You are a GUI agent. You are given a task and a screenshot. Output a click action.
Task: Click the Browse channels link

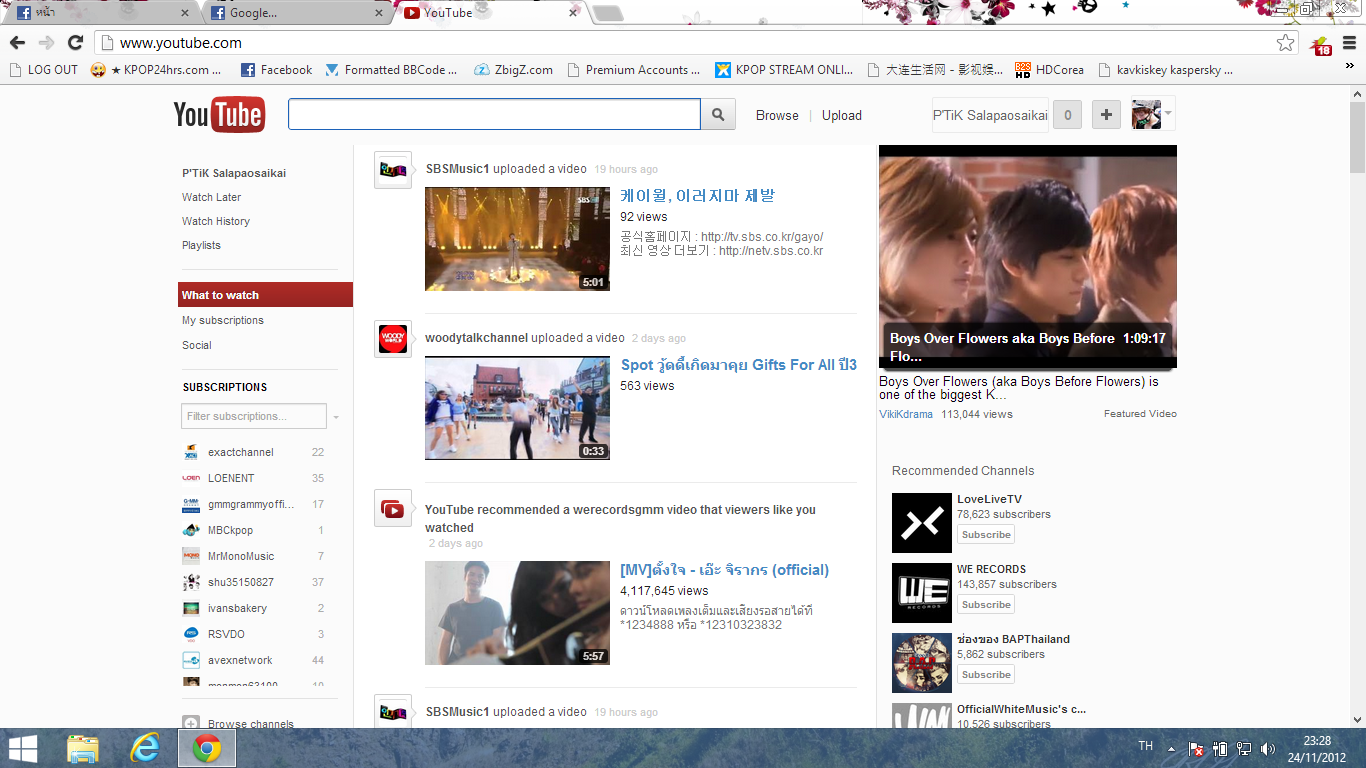click(251, 724)
